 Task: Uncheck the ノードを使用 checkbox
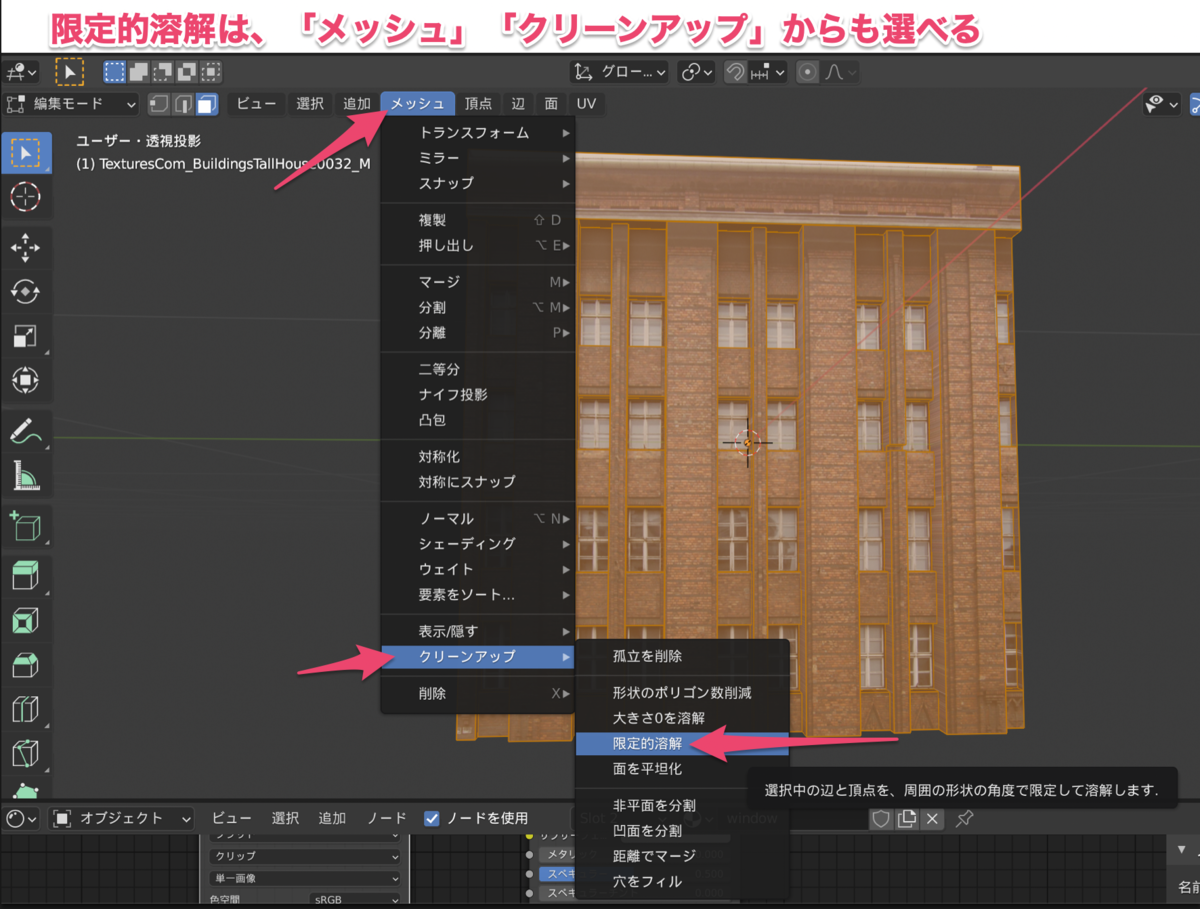[x=431, y=818]
